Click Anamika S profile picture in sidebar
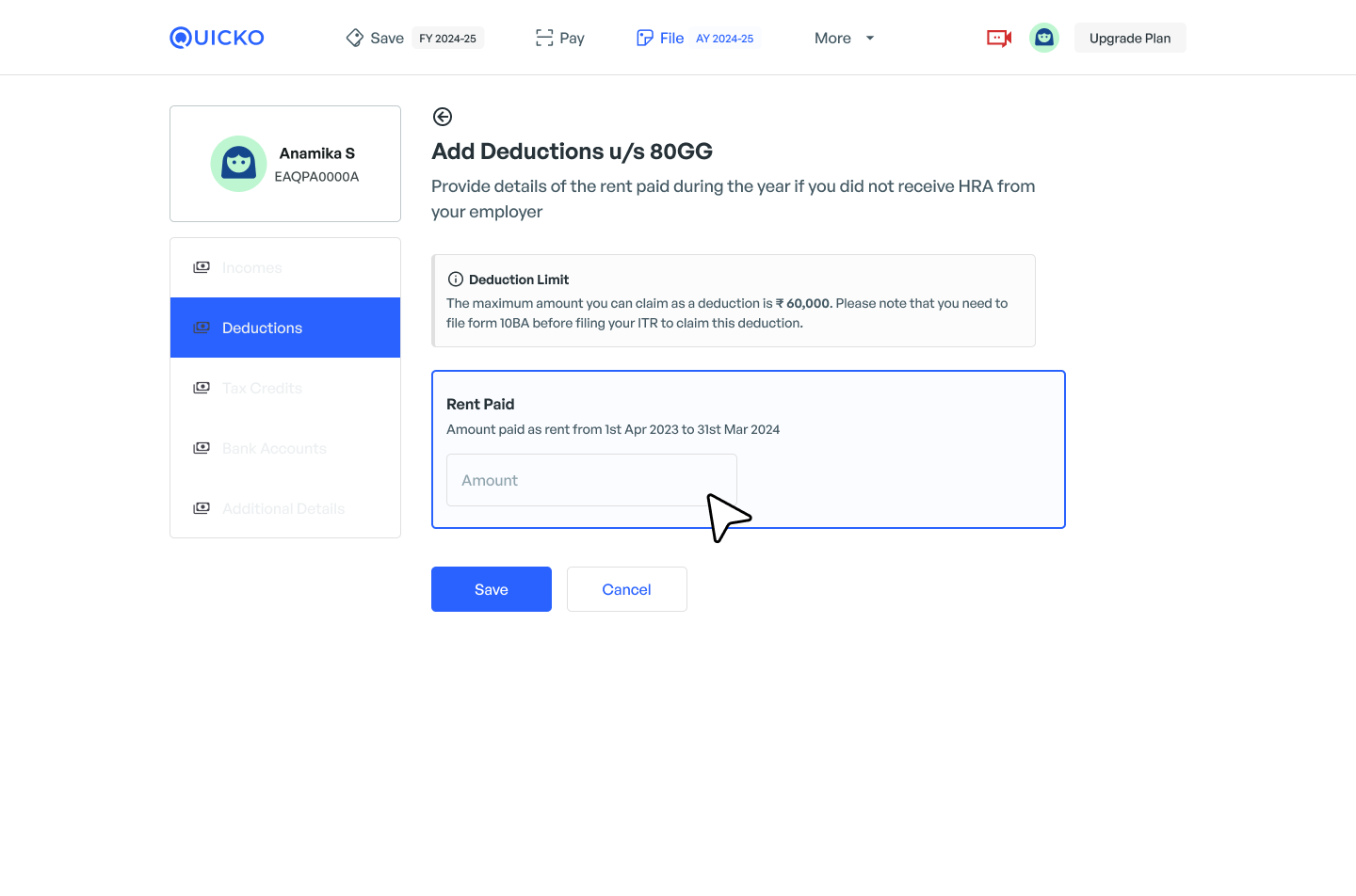1356x896 pixels. [238, 164]
